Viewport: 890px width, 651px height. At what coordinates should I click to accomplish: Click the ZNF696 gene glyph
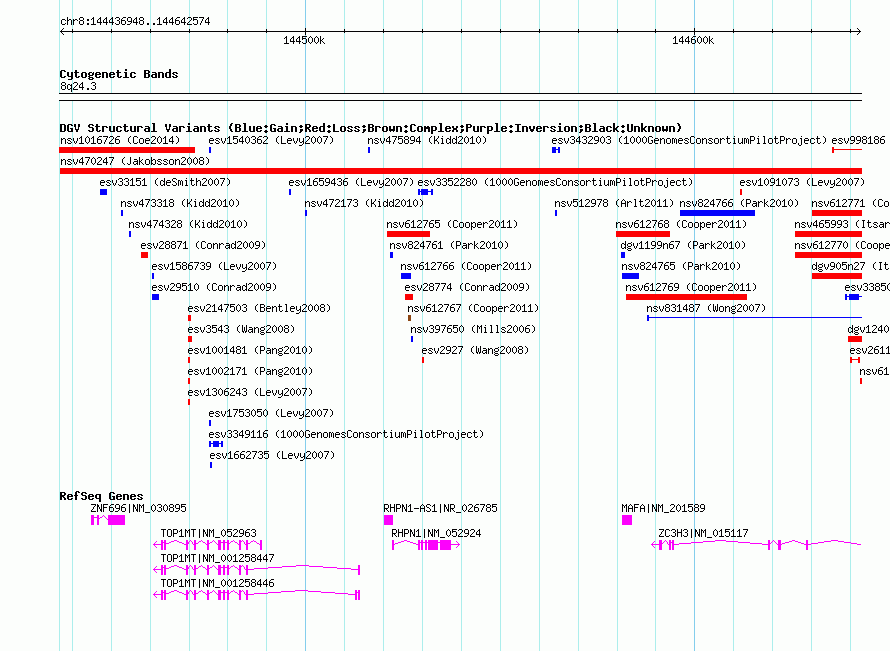[x=108, y=520]
